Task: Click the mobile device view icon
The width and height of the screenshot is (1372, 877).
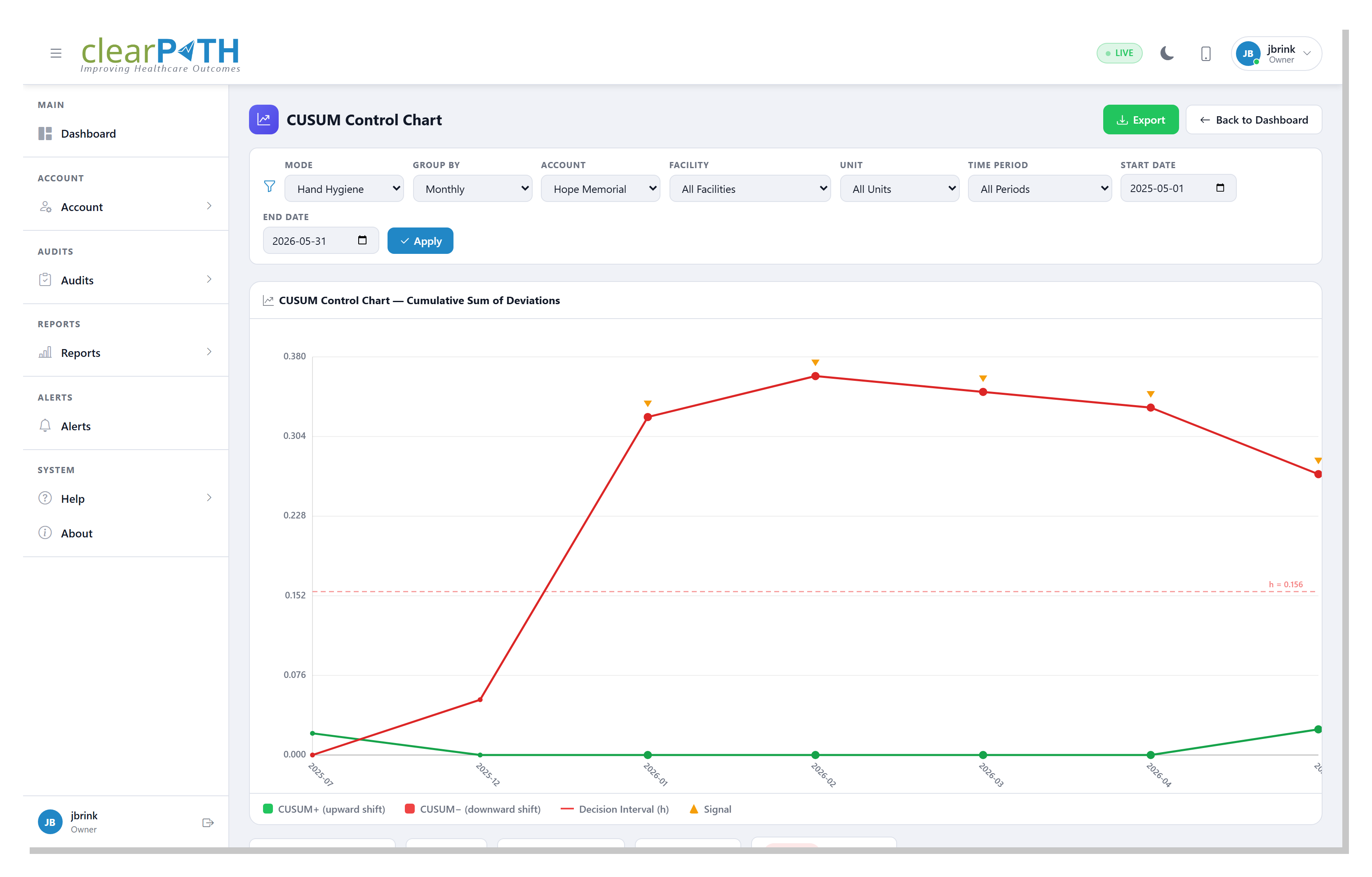Action: click(1205, 54)
